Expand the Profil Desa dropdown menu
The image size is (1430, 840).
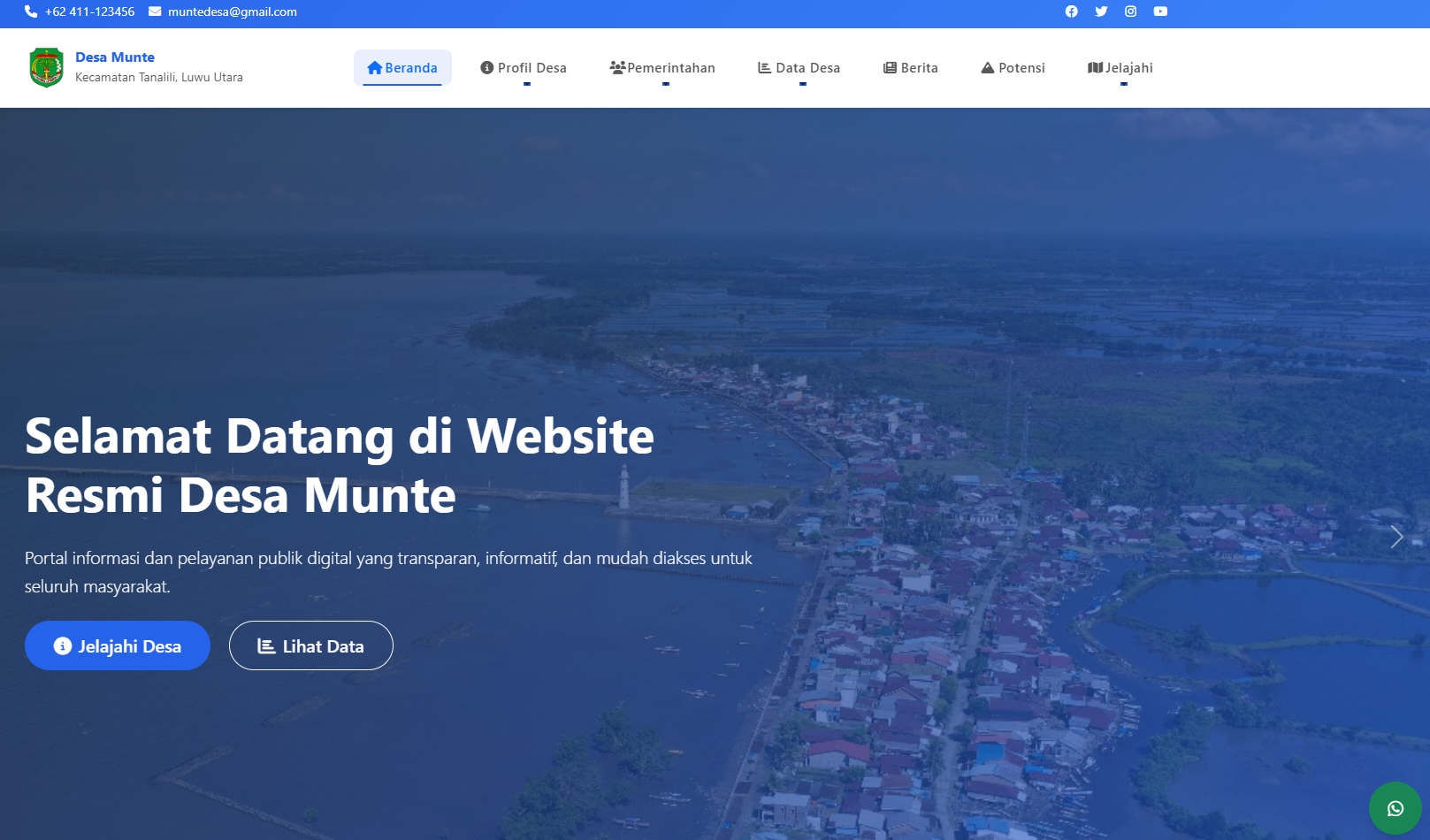(524, 67)
